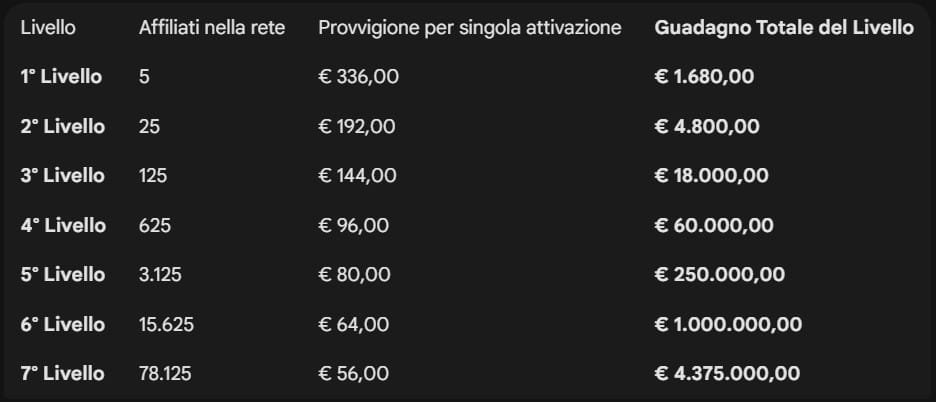Select the € 18.000,00 total cell
This screenshot has height=402, width=936.
(x=711, y=176)
